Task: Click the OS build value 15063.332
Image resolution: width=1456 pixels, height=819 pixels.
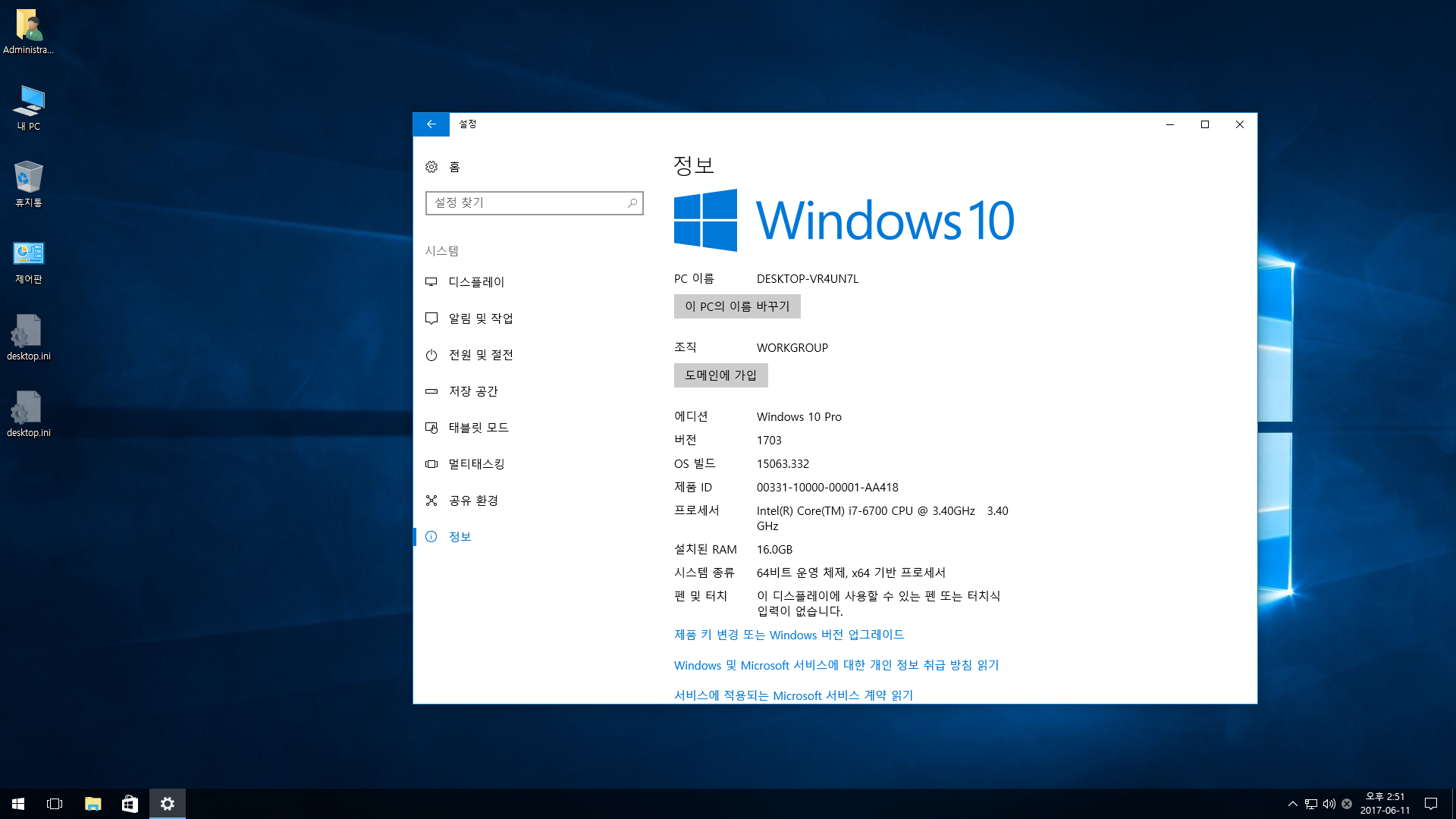Action: [783, 464]
